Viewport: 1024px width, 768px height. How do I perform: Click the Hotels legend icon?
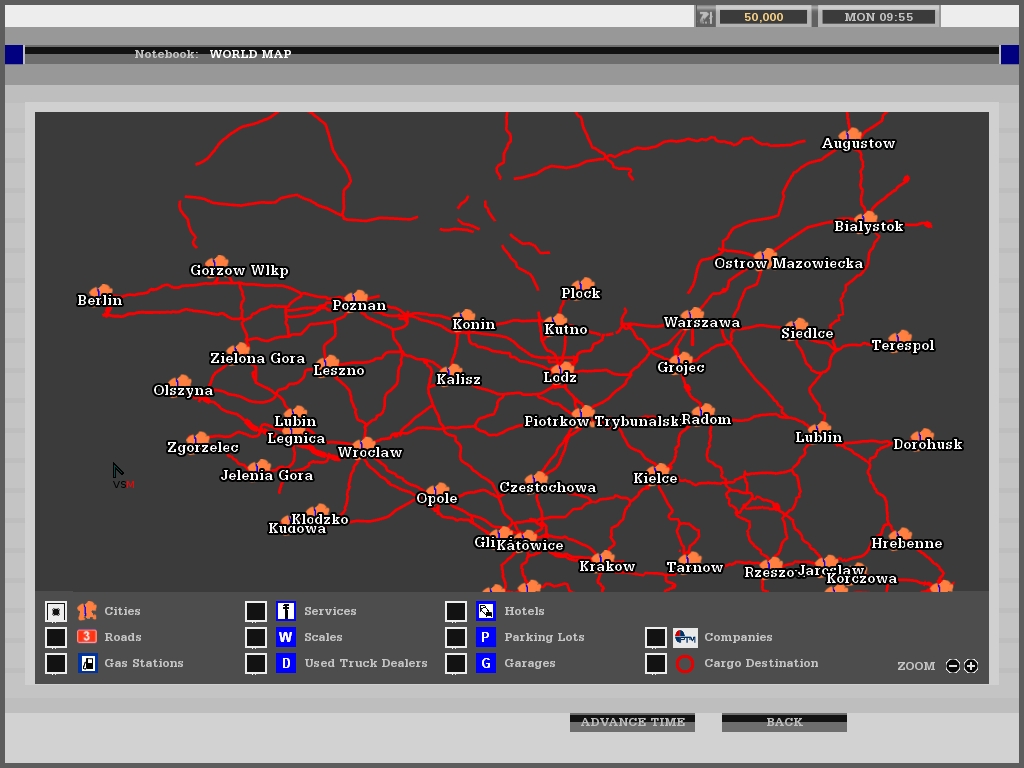point(486,611)
